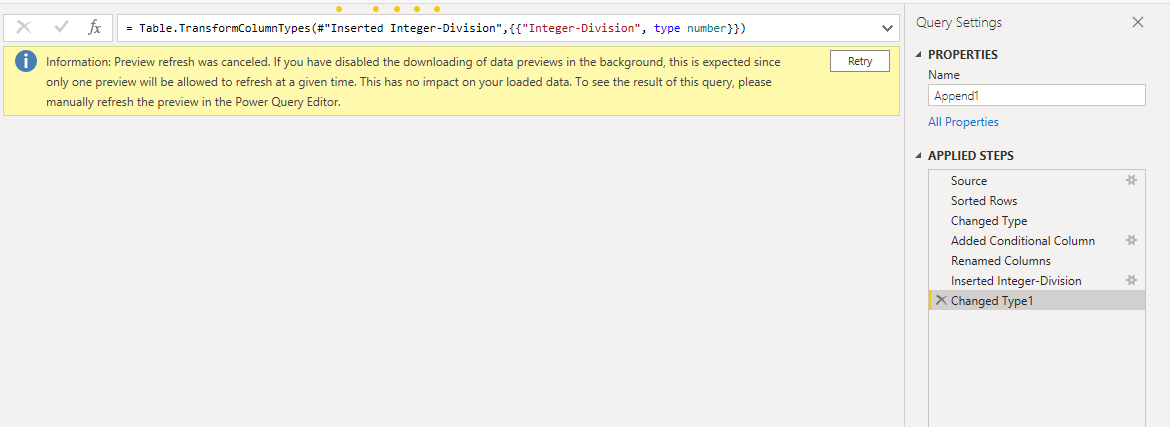Open the All Properties link

pos(963,122)
